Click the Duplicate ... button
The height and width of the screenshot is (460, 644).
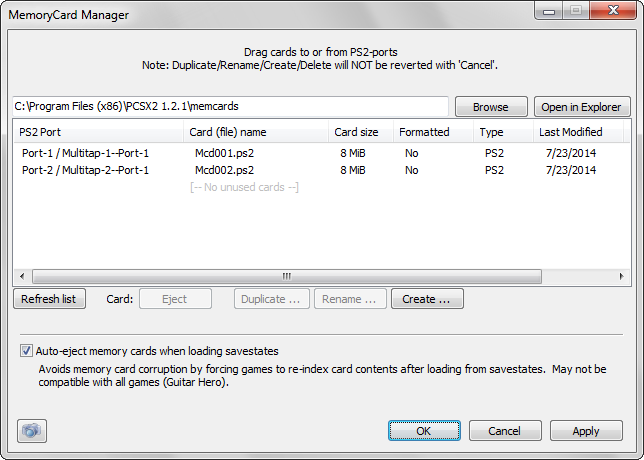(x=271, y=299)
